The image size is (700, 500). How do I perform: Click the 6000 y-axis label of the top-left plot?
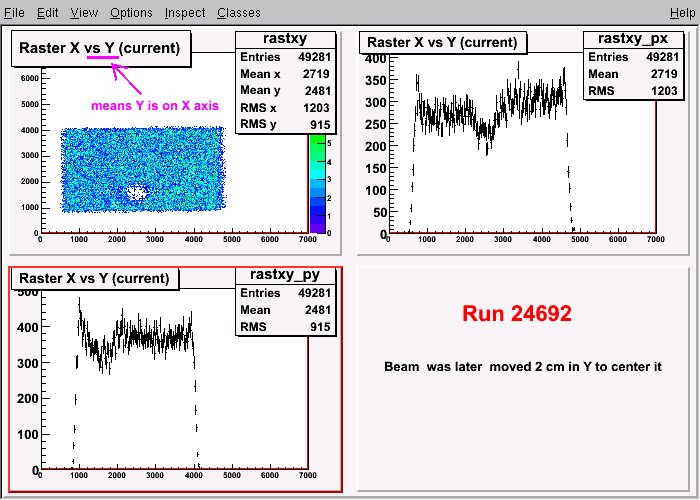pos(30,79)
